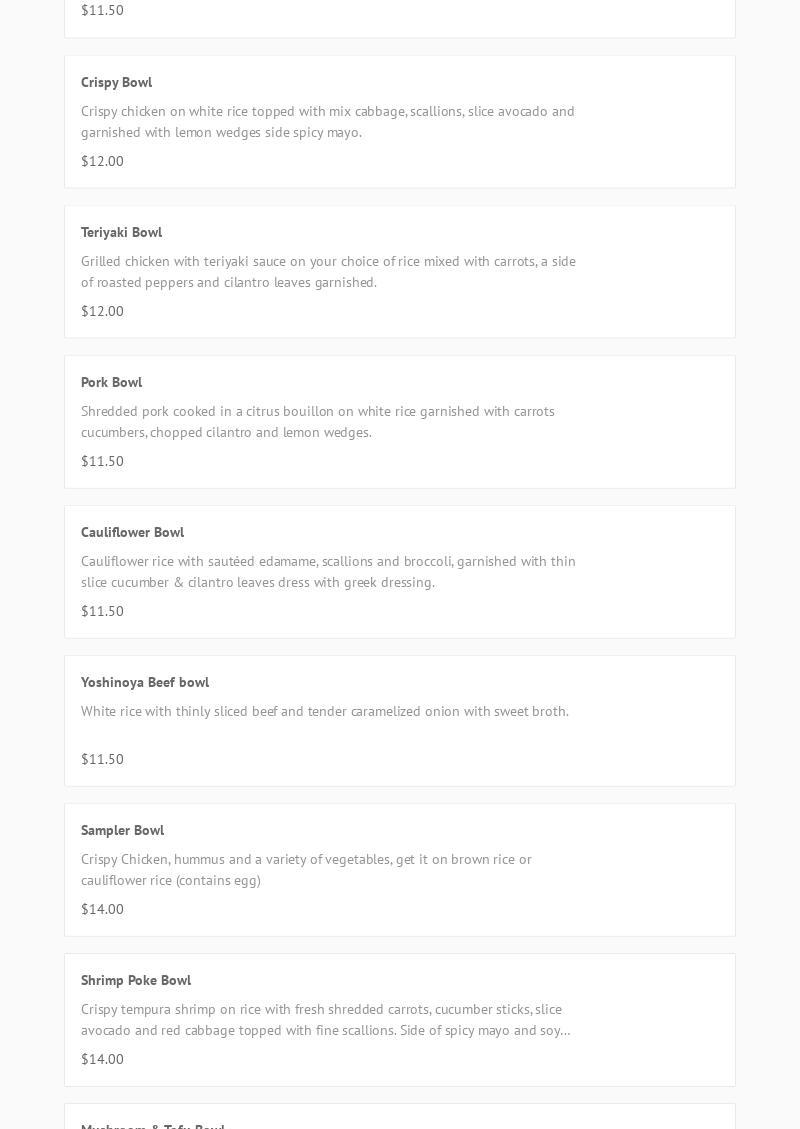Click the Pork Bowl shredded pork description

point(318,421)
